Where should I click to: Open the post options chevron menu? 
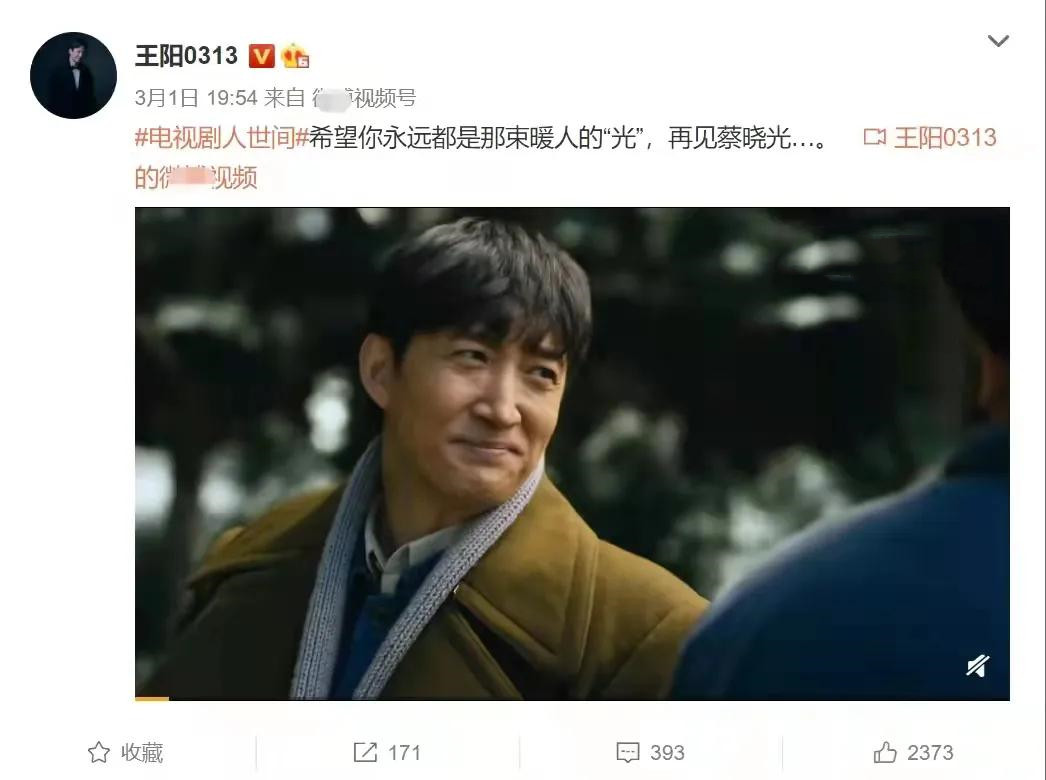point(998,41)
